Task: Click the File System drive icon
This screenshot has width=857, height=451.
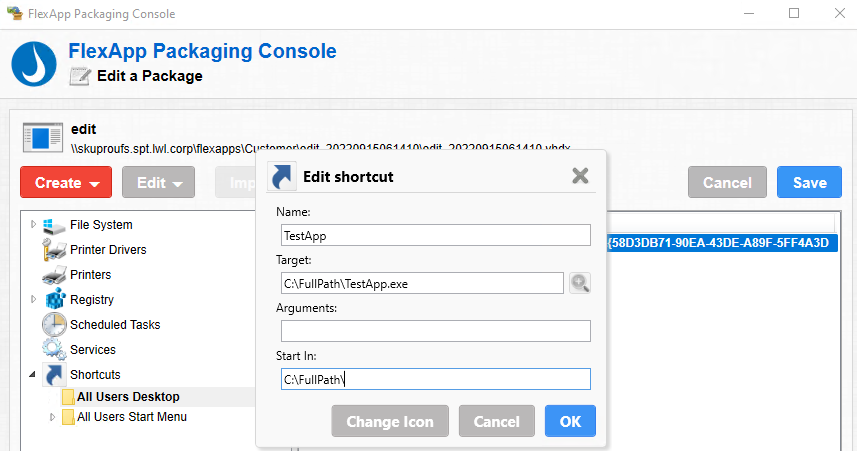Action: tap(54, 225)
